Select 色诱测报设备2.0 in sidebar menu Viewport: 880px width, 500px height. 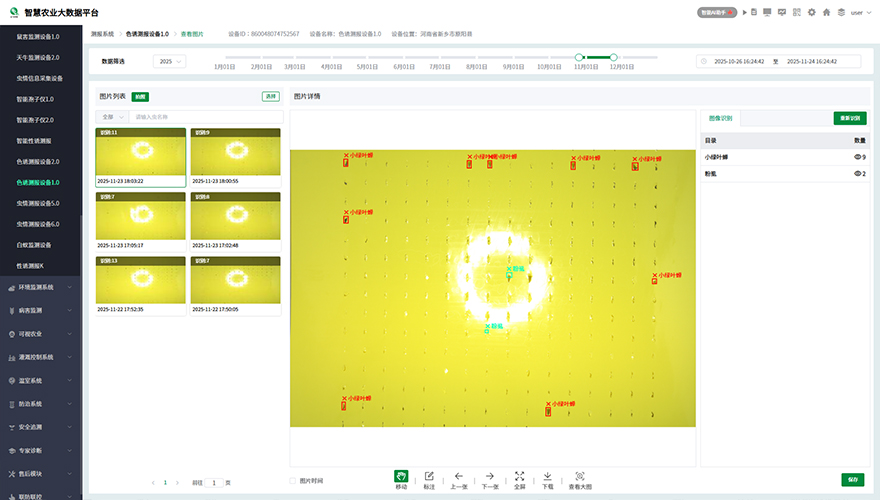point(38,162)
